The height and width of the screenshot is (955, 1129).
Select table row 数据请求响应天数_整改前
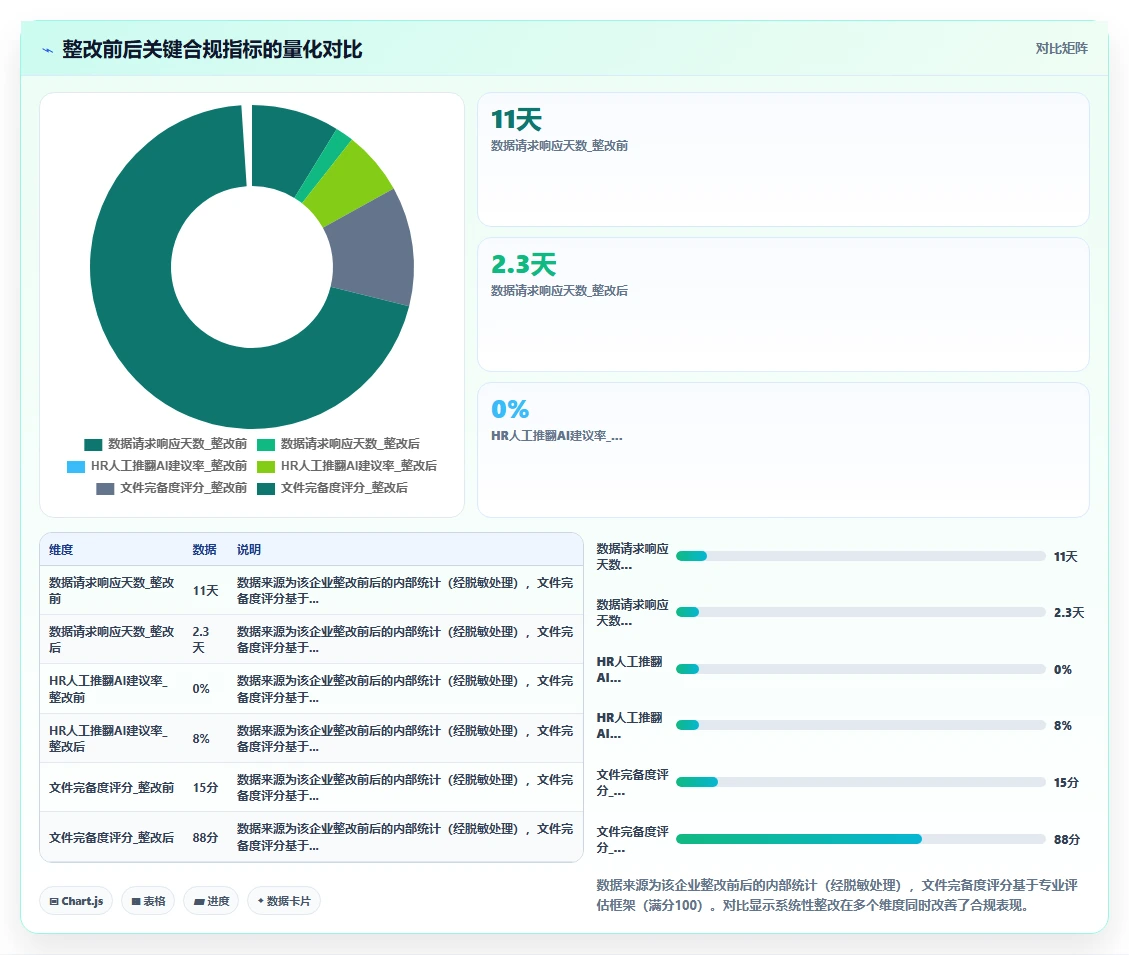[311, 591]
